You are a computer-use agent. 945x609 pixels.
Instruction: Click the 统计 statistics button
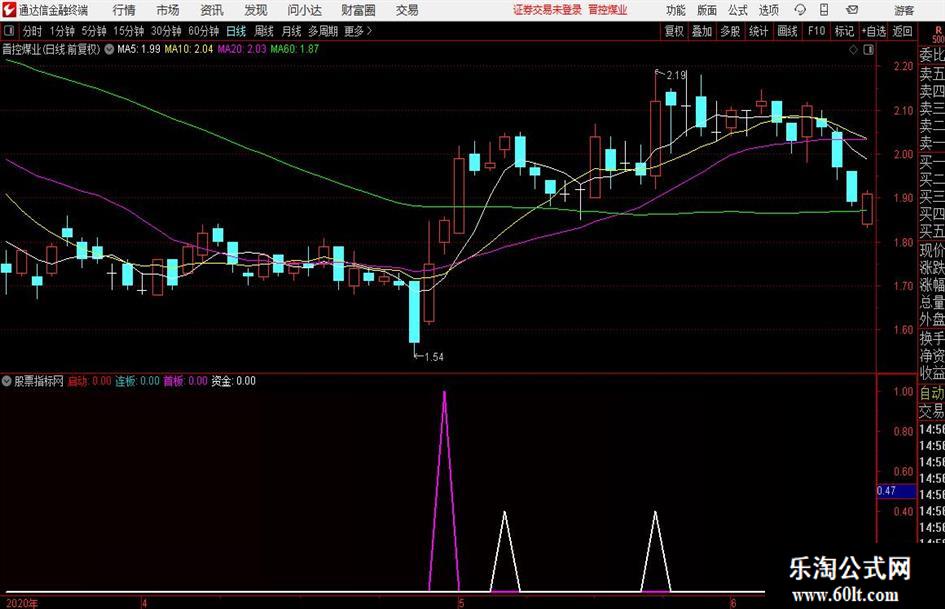pyautogui.click(x=758, y=31)
